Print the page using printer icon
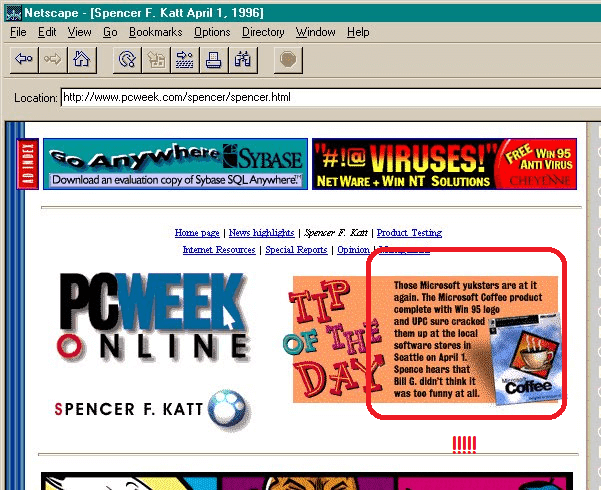This screenshot has width=601, height=490. [214, 60]
